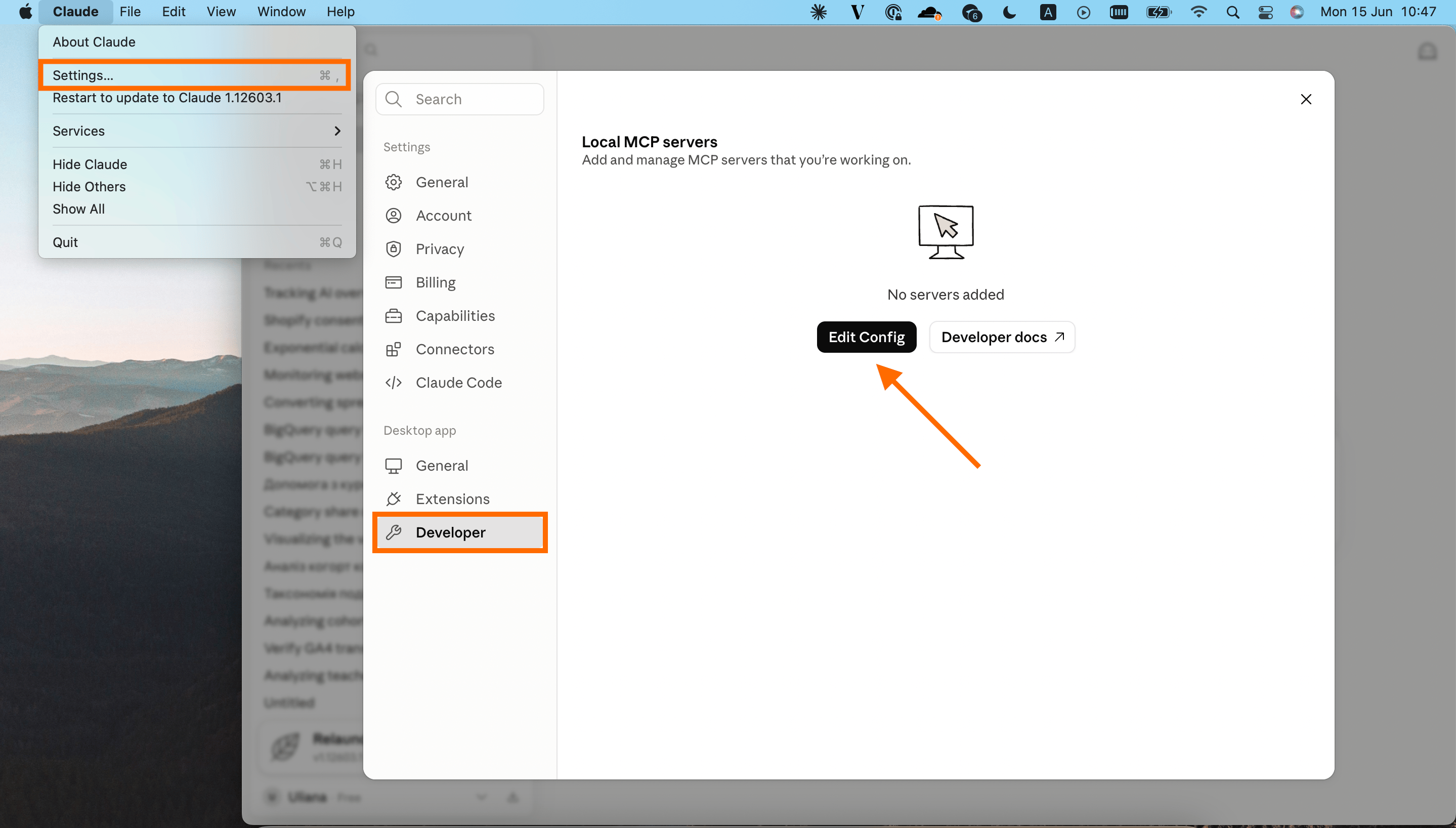This screenshot has width=1456, height=828.
Task: Click the Extensions plug icon
Action: 393,499
